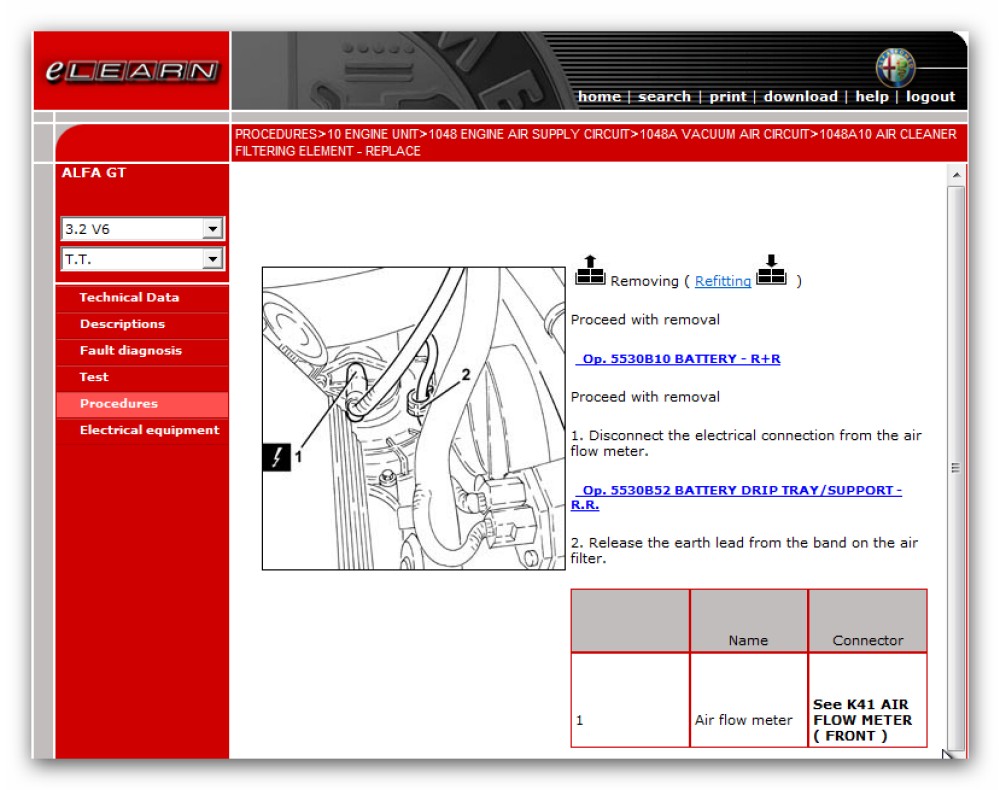The width and height of the screenshot is (1000, 790).
Task: Click print in the top navigation
Action: pyautogui.click(x=727, y=97)
